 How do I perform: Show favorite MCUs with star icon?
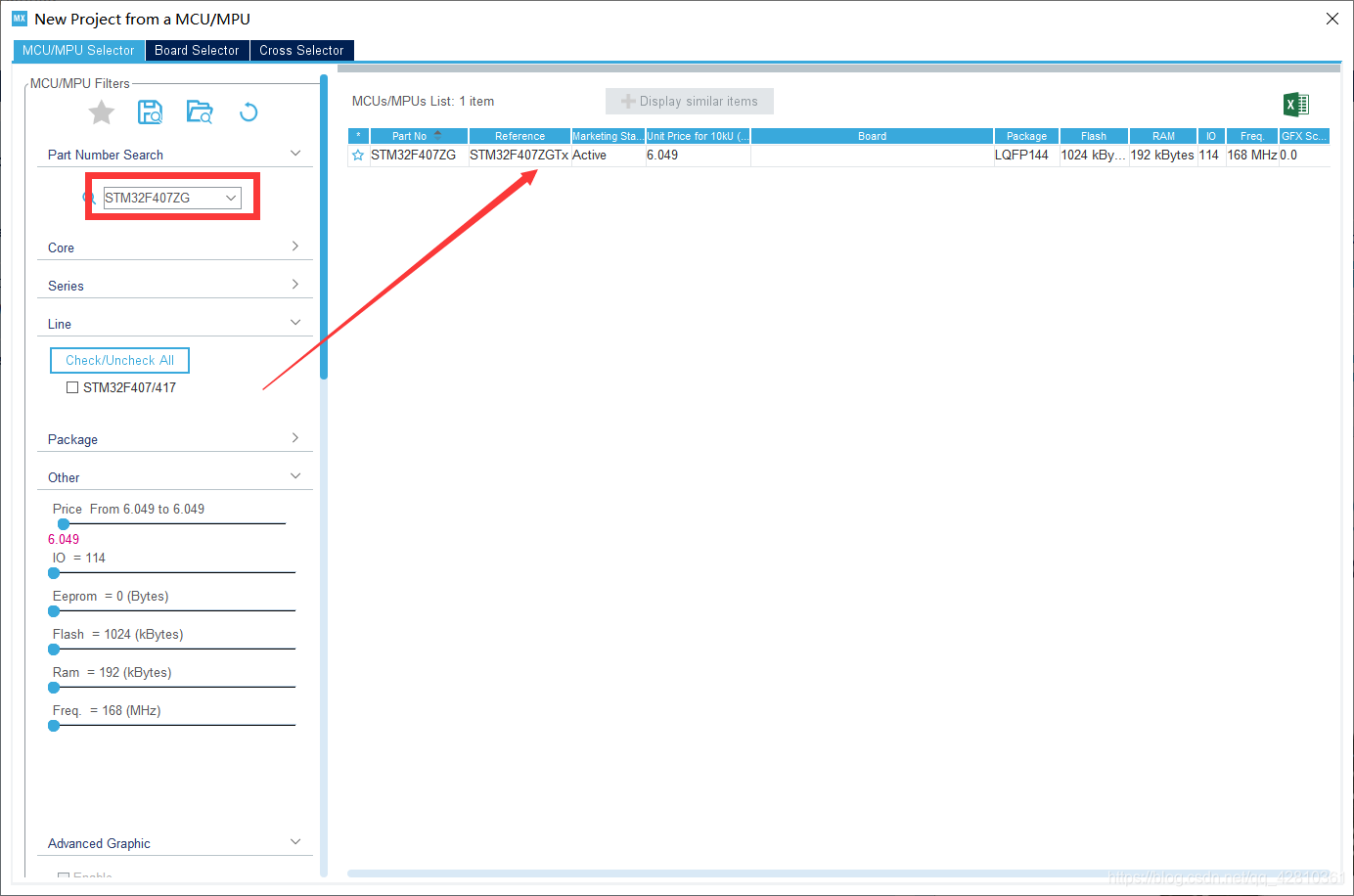click(102, 112)
